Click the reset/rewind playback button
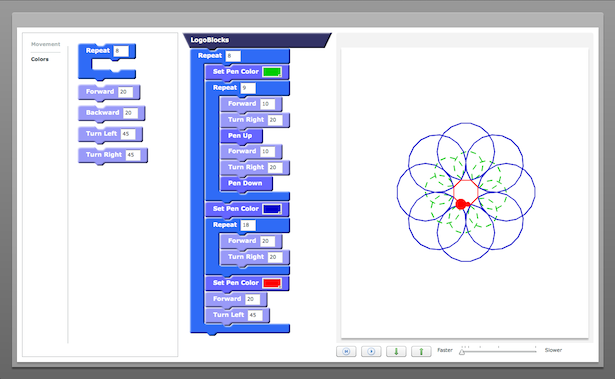 pyautogui.click(x=346, y=351)
